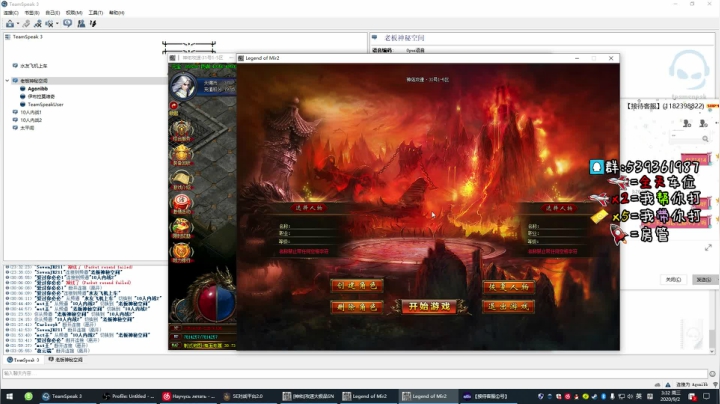Image resolution: width=720 pixels, height=404 pixels.
Task: Click the scroll icon in game sidebar
Action: click(x=182, y=180)
